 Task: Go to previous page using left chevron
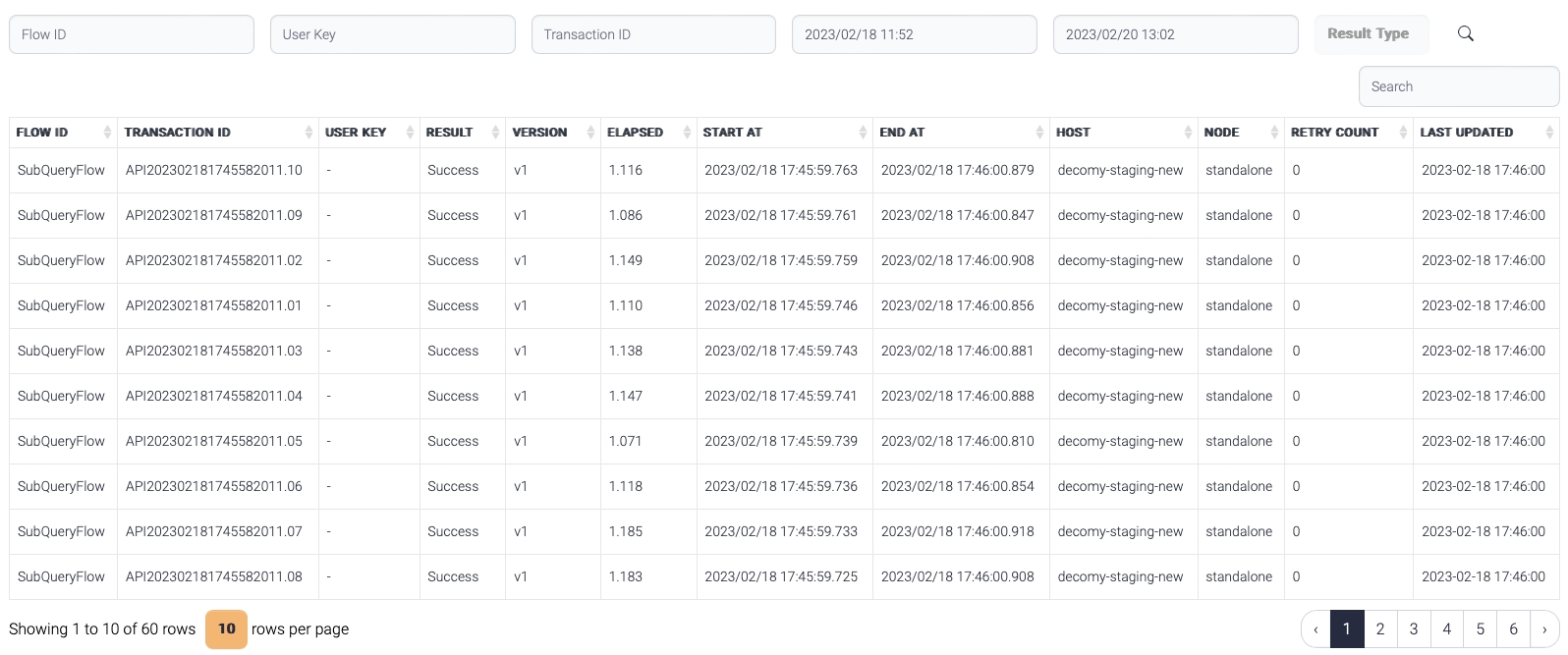click(1316, 629)
